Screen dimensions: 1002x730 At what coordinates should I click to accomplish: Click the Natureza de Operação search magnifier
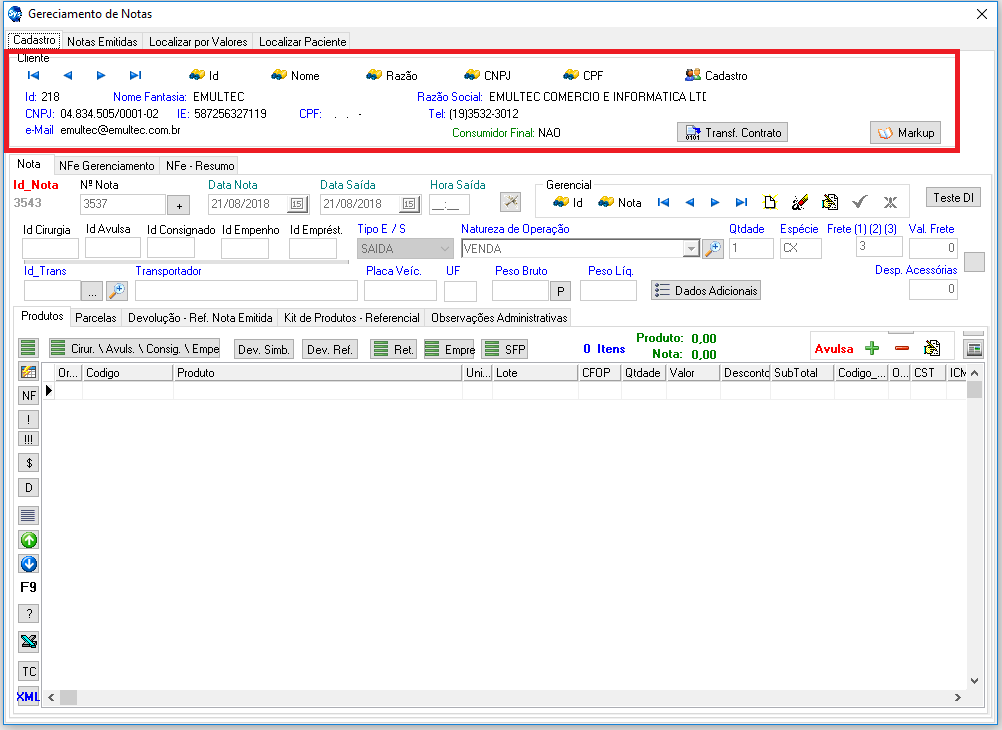(712, 249)
